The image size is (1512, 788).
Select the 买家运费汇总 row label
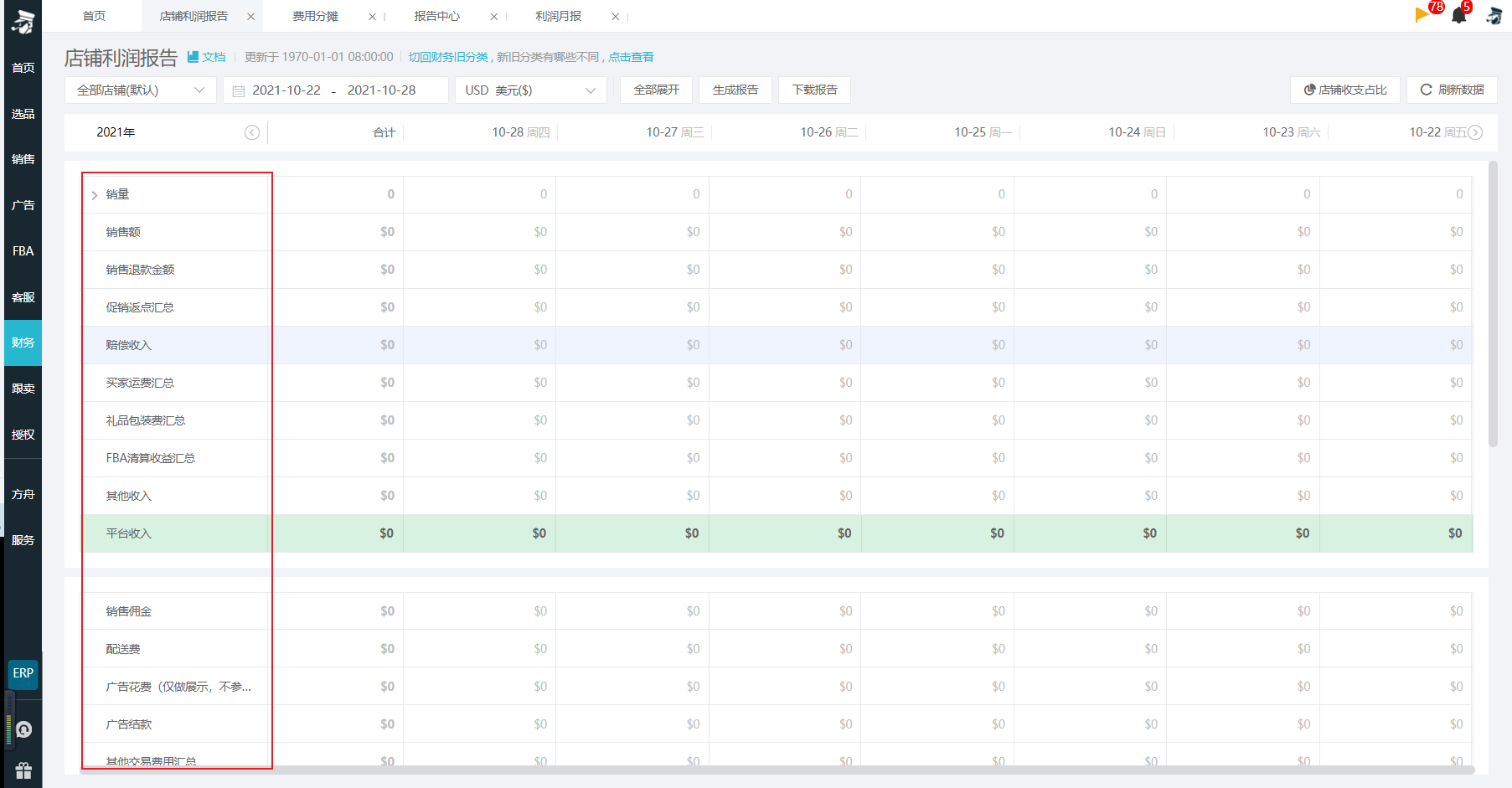[x=140, y=383]
